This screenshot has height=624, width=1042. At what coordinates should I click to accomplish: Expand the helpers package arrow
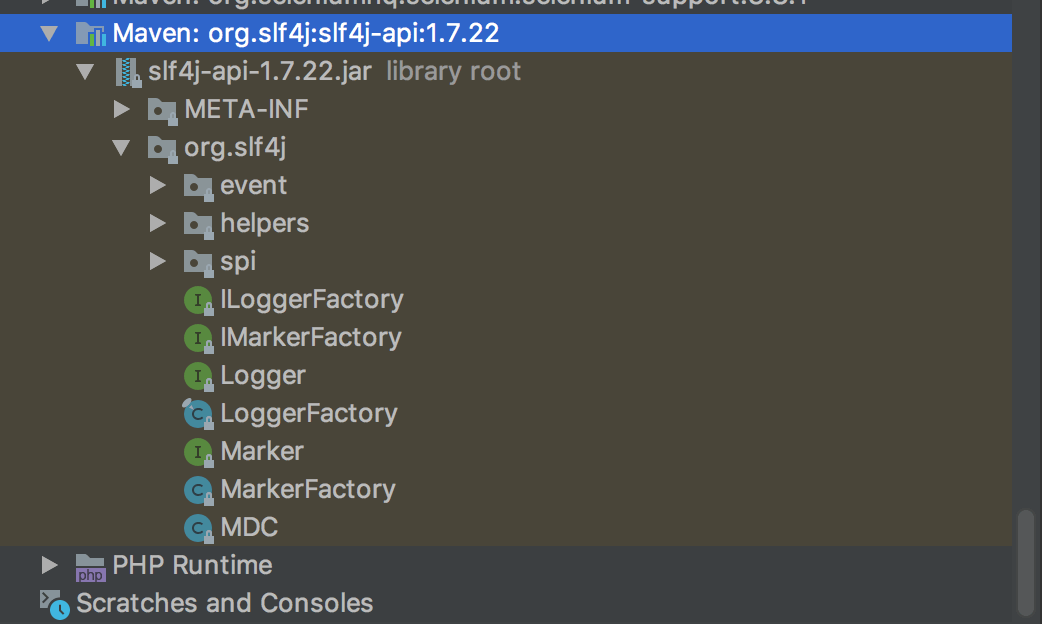[158, 224]
